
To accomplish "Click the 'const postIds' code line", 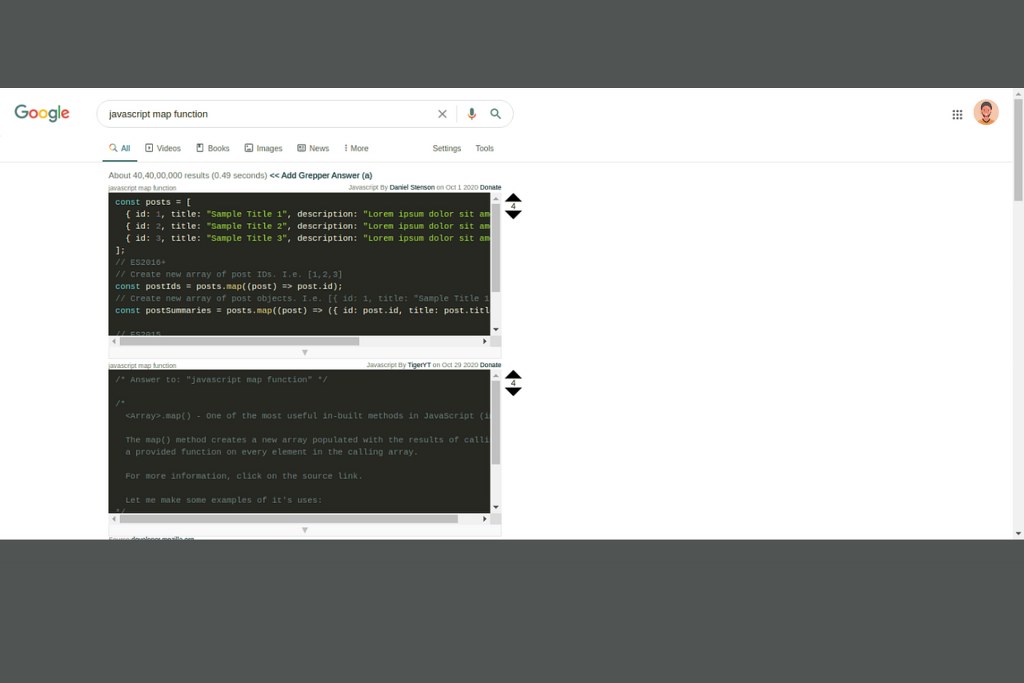I will (x=229, y=286).
